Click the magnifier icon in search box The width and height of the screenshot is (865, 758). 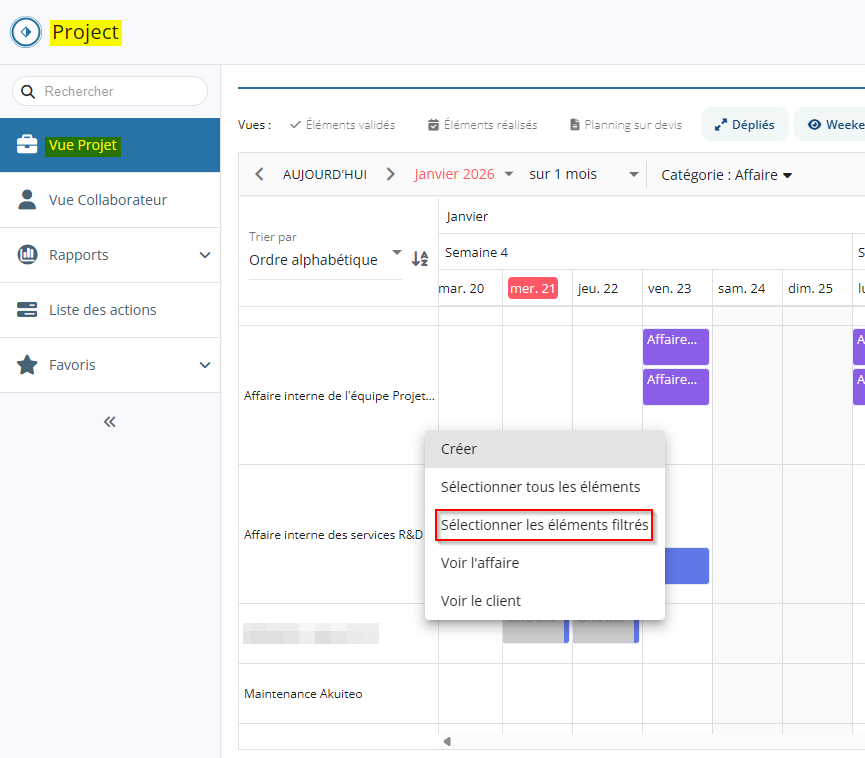(x=28, y=91)
